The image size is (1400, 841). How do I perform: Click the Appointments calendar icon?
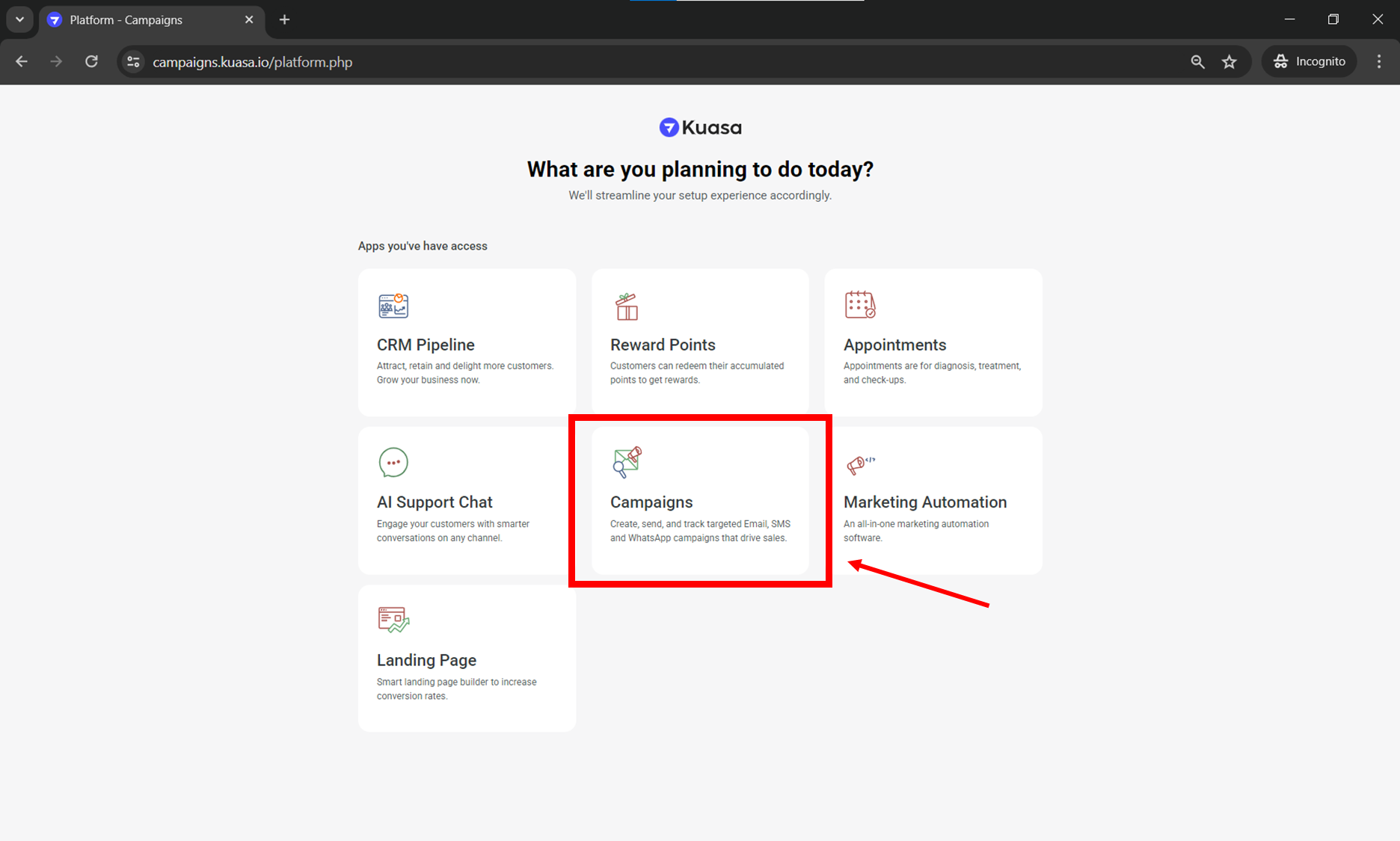[859, 305]
